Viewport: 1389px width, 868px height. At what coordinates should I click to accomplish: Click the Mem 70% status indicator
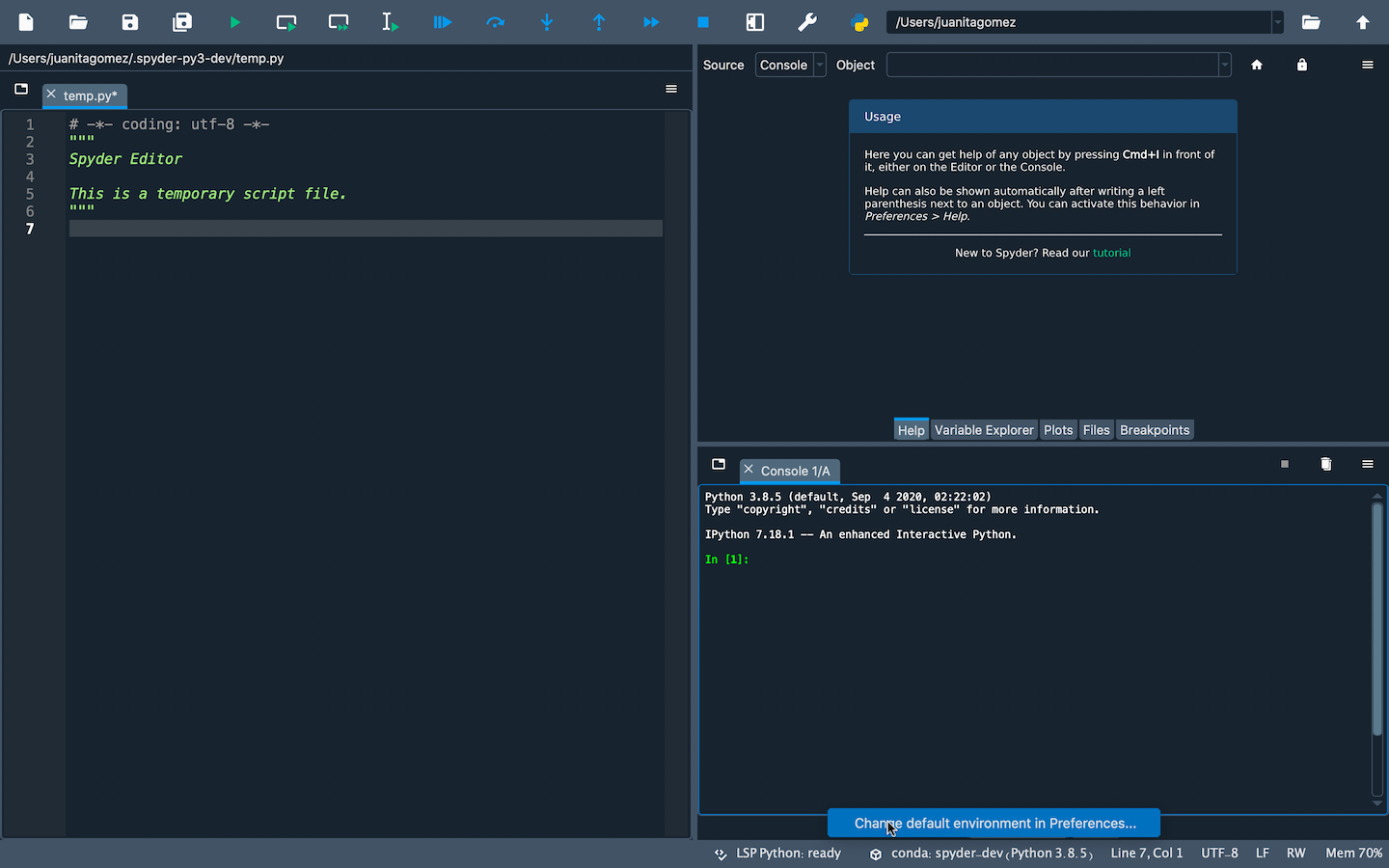coord(1354,854)
